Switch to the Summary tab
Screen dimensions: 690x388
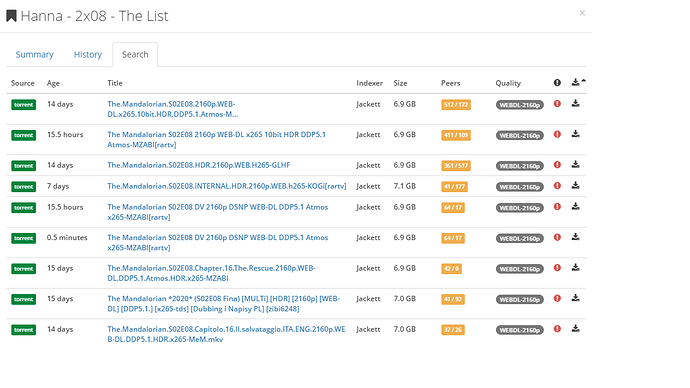34,55
